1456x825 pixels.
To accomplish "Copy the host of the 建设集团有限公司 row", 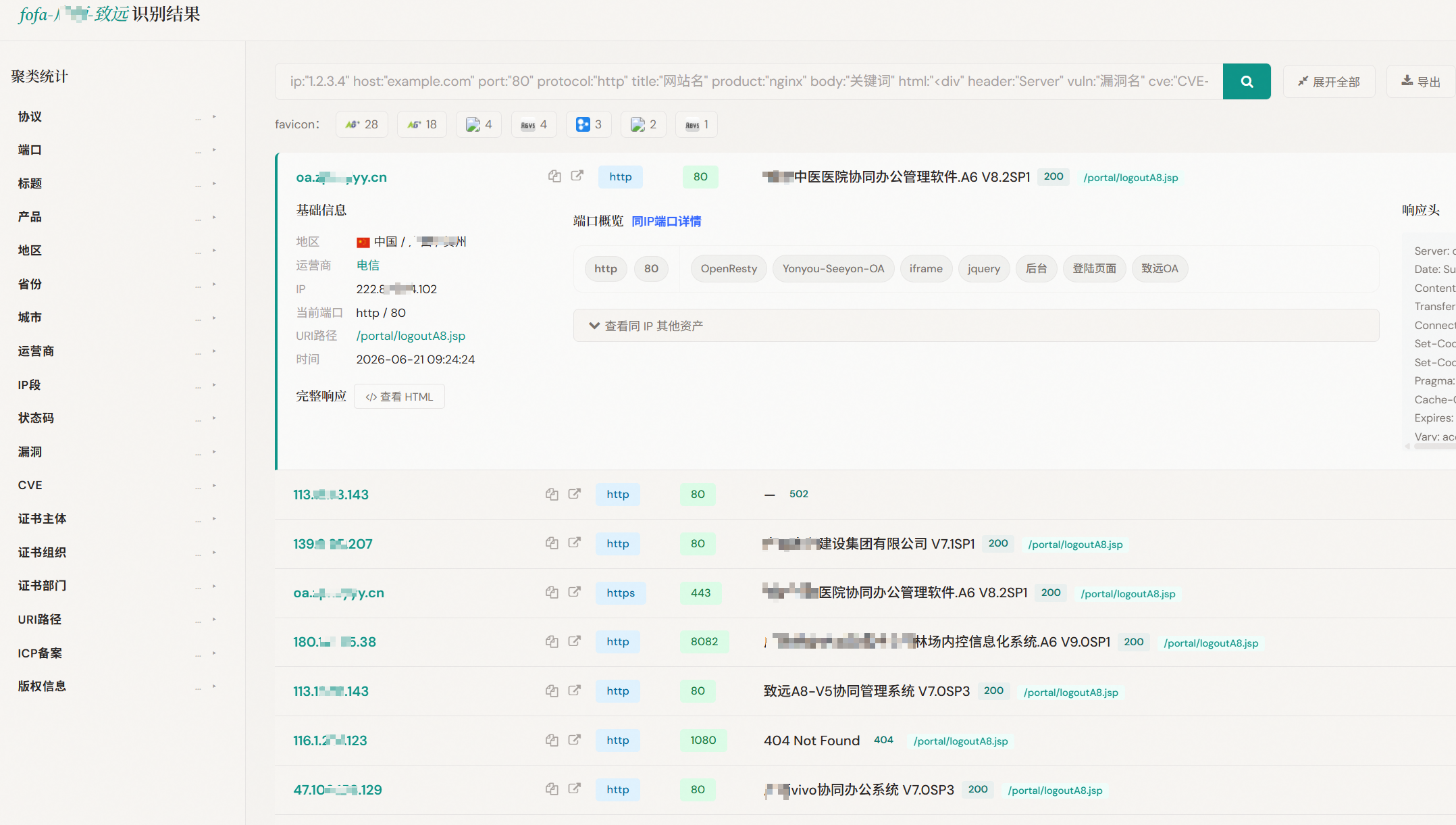I will click(552, 543).
